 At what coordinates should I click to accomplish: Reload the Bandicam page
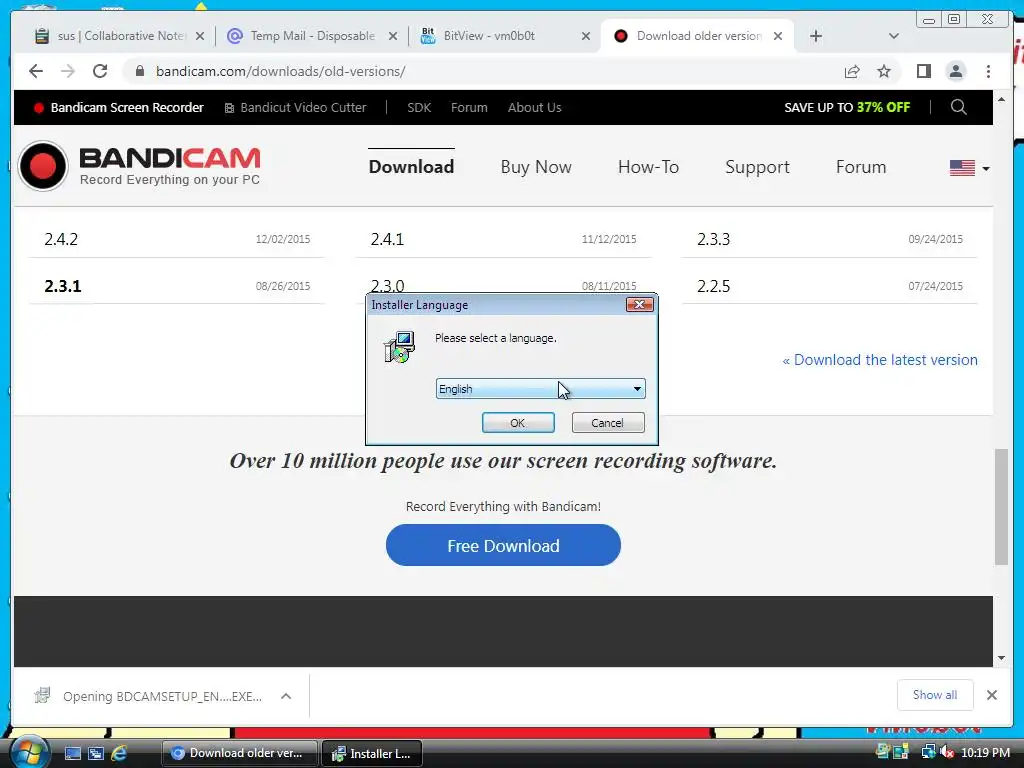tap(100, 71)
